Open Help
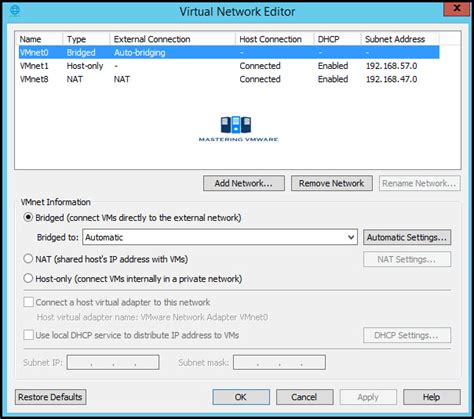 point(432,397)
